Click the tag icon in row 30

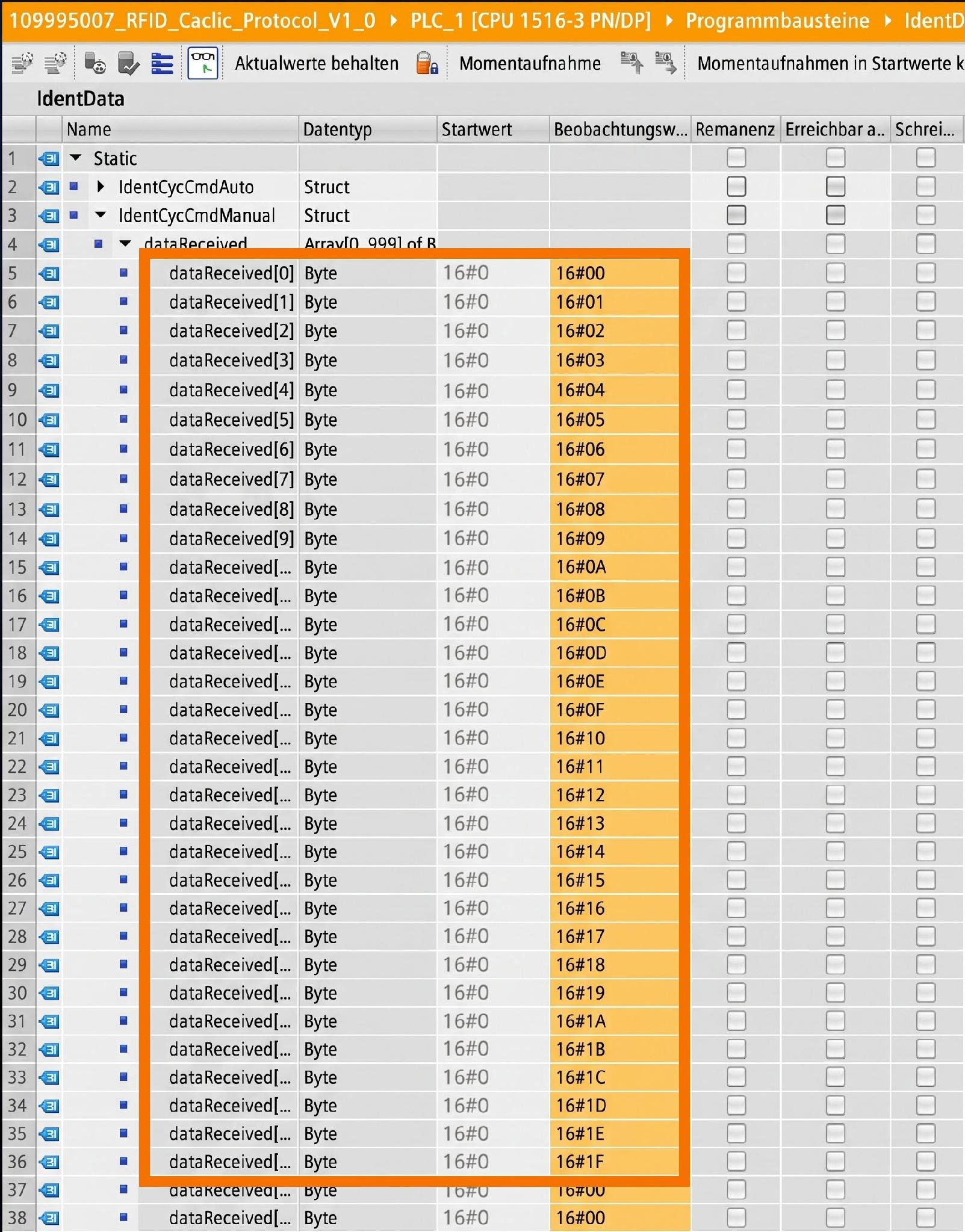pyautogui.click(x=49, y=993)
